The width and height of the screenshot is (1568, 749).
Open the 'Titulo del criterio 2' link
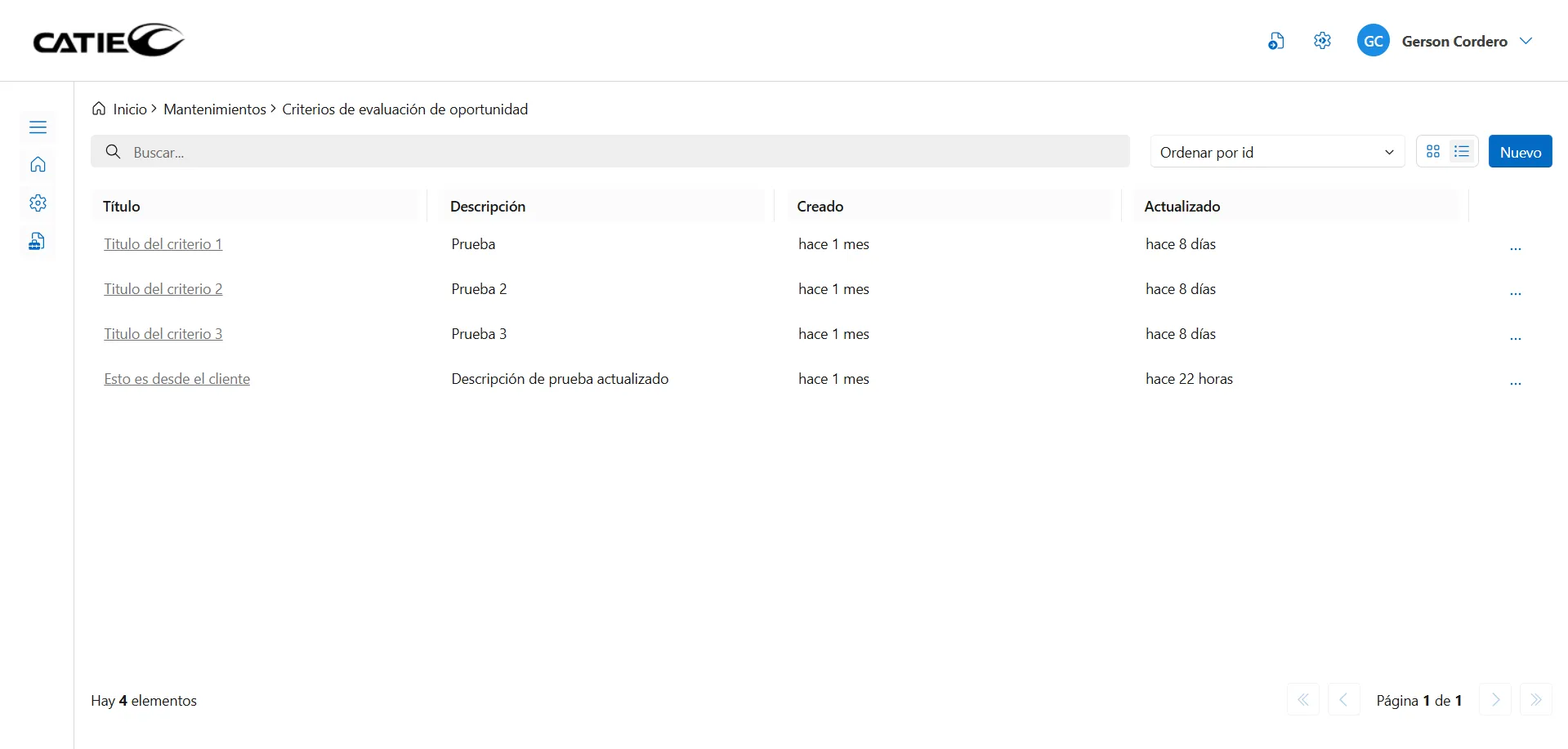point(163,289)
